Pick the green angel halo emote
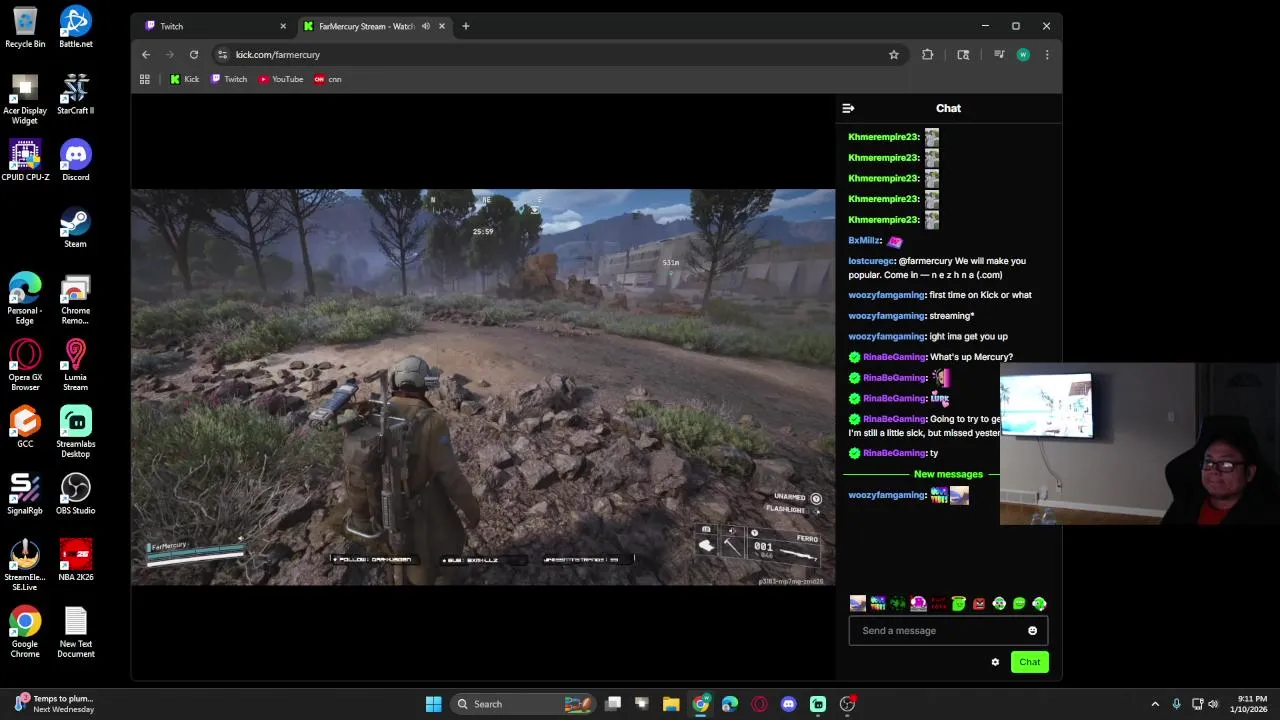 pos(958,603)
